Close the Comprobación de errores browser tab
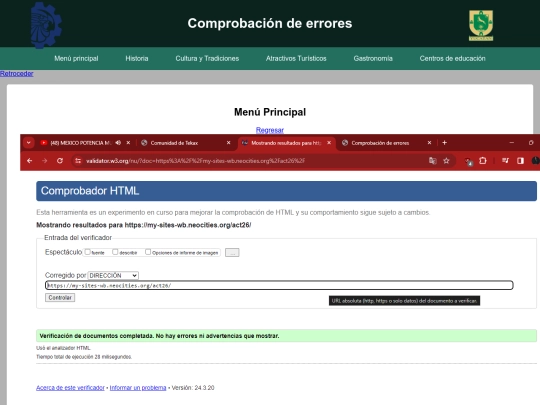This screenshot has height=405, width=540. [x=429, y=143]
